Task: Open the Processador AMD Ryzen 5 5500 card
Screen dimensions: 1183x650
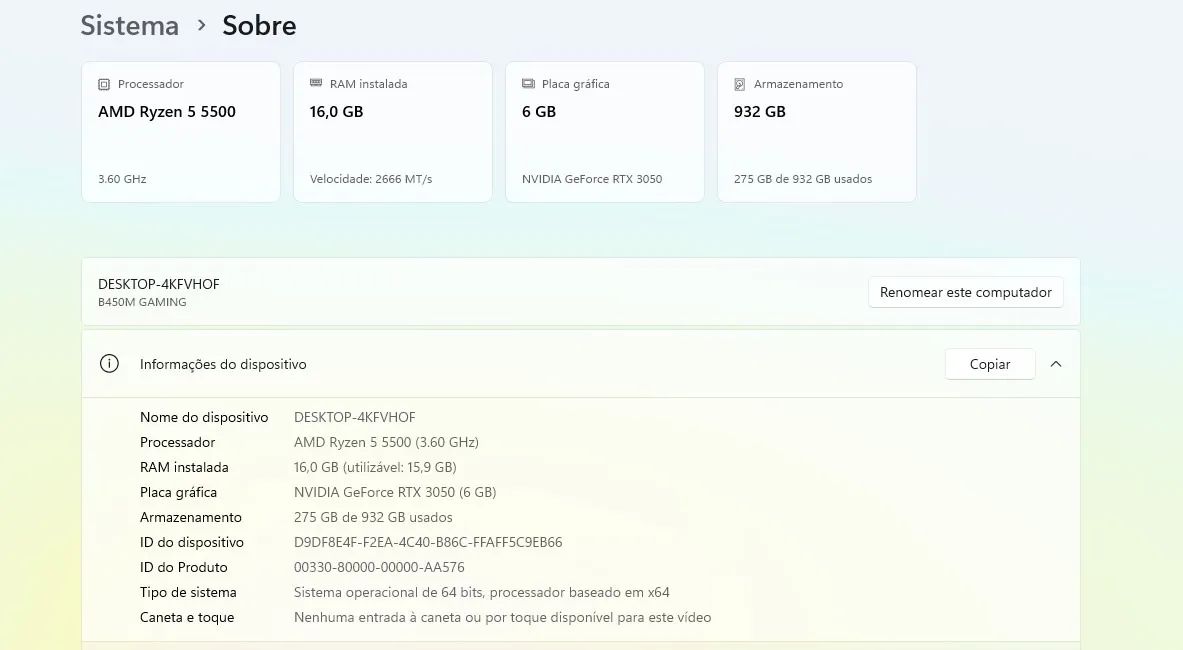Action: [181, 132]
